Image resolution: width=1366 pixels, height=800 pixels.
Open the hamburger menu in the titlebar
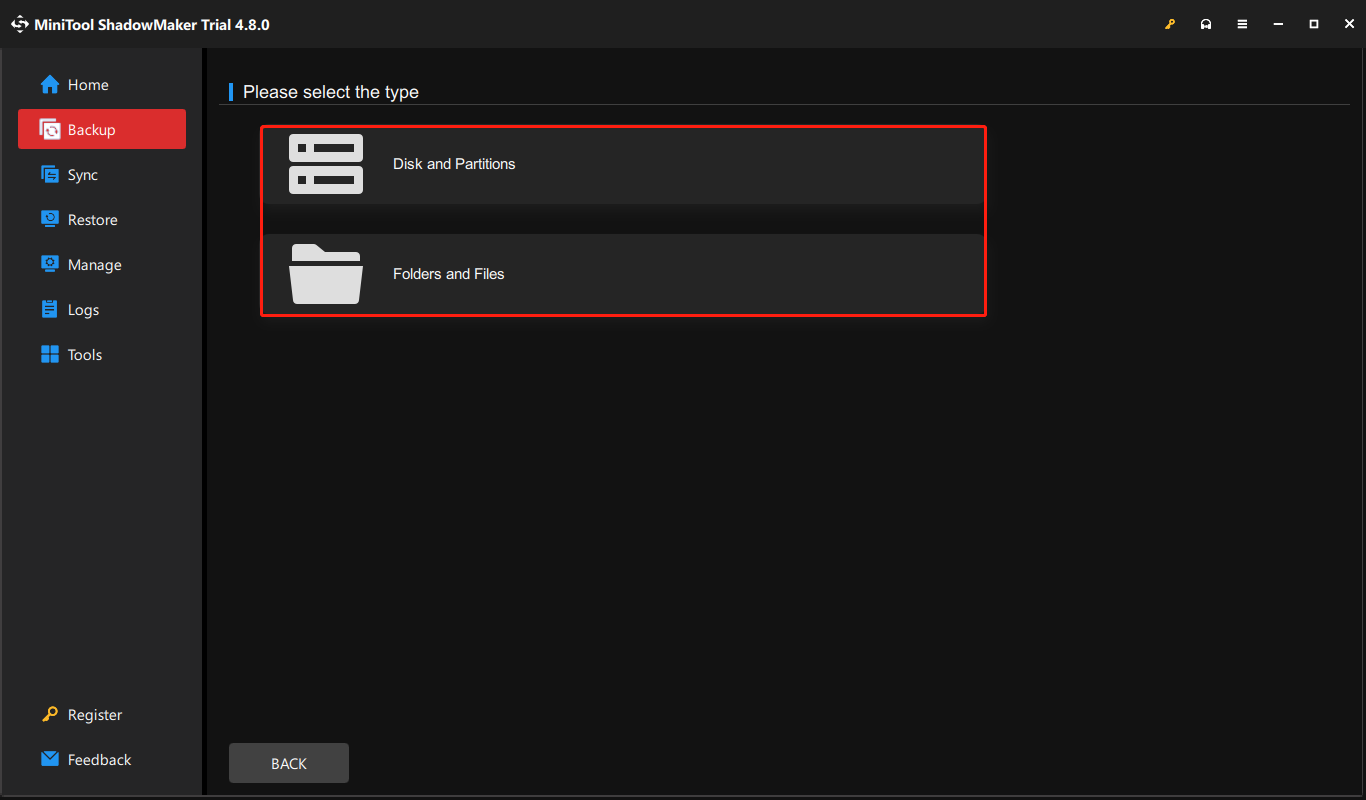point(1242,23)
